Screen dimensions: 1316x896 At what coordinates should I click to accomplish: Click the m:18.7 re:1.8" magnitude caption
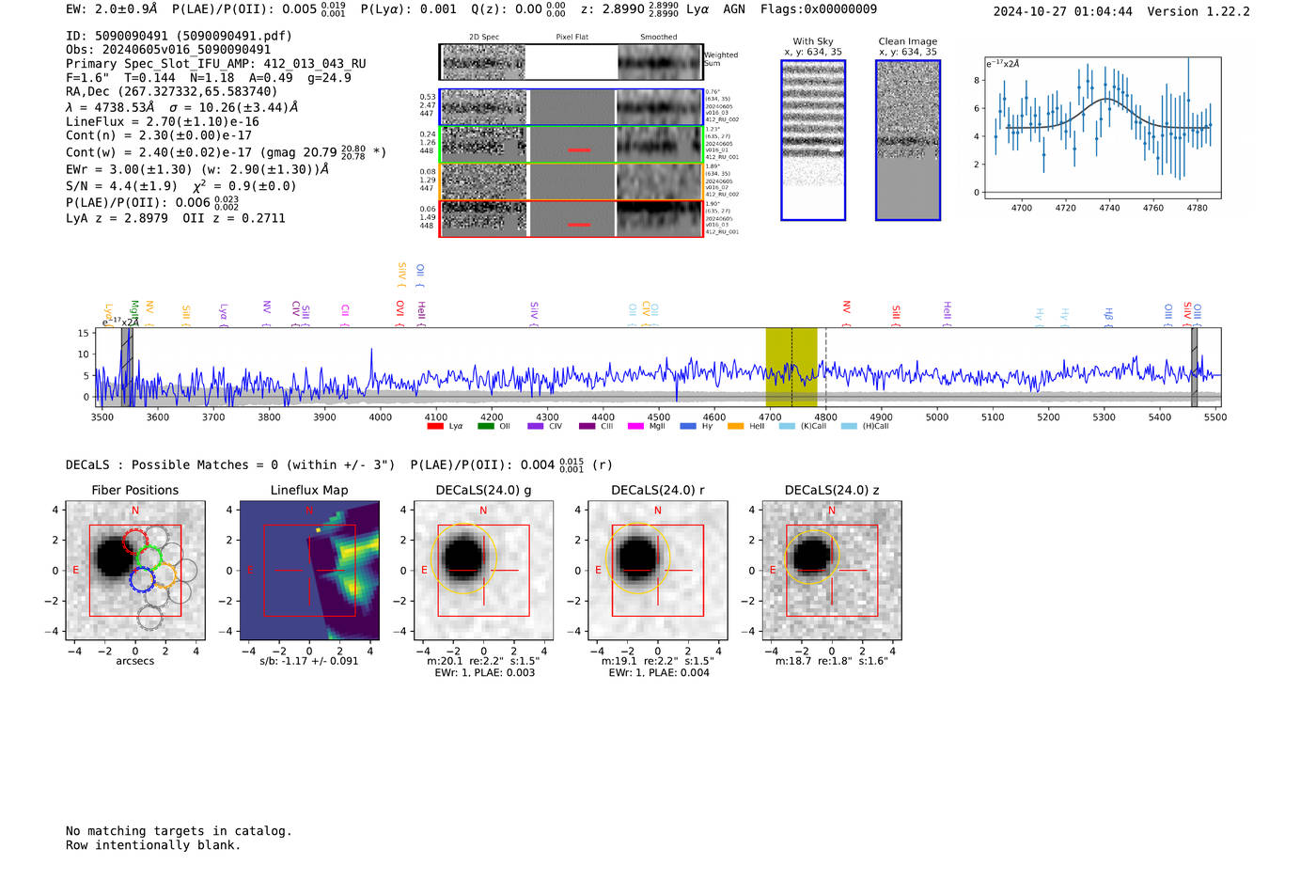tap(832, 661)
